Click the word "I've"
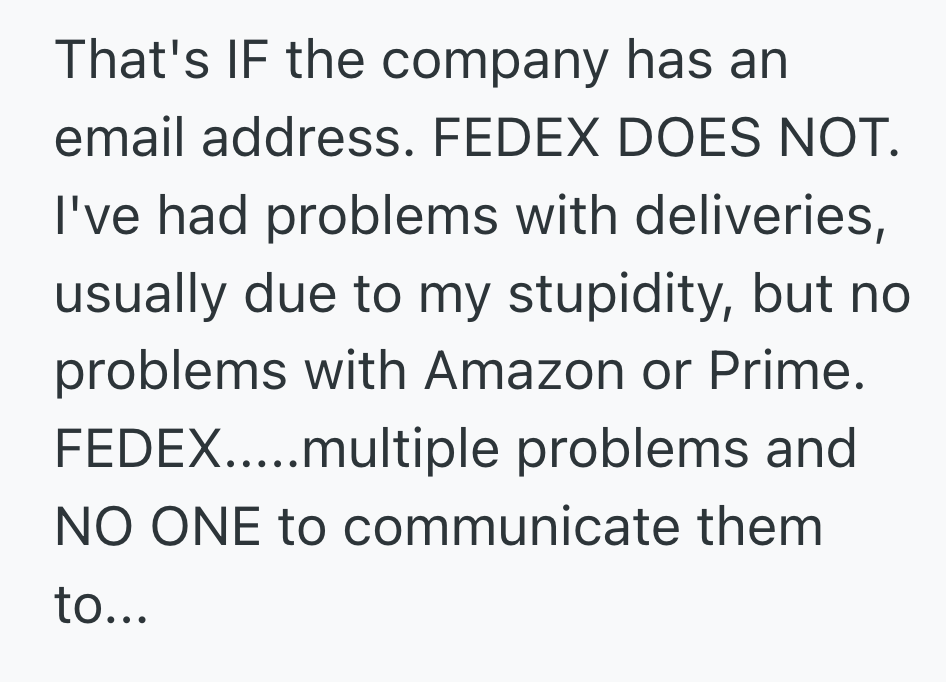The width and height of the screenshot is (946, 682). click(90, 216)
